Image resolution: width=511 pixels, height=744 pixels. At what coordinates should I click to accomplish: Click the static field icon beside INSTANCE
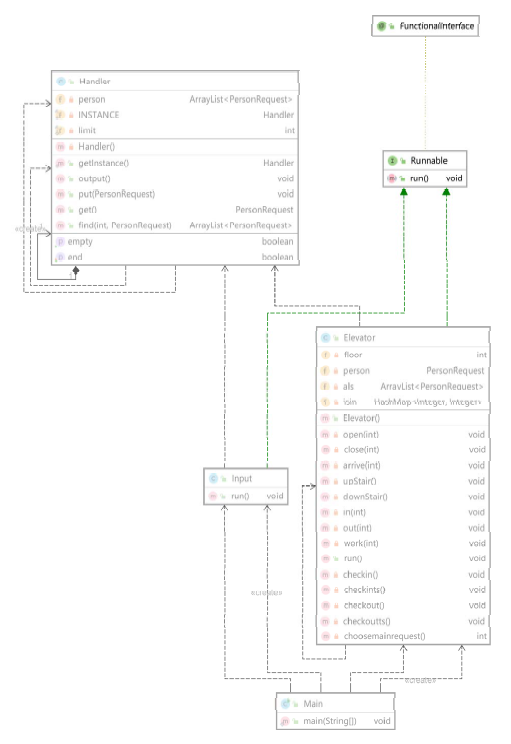click(x=60, y=115)
